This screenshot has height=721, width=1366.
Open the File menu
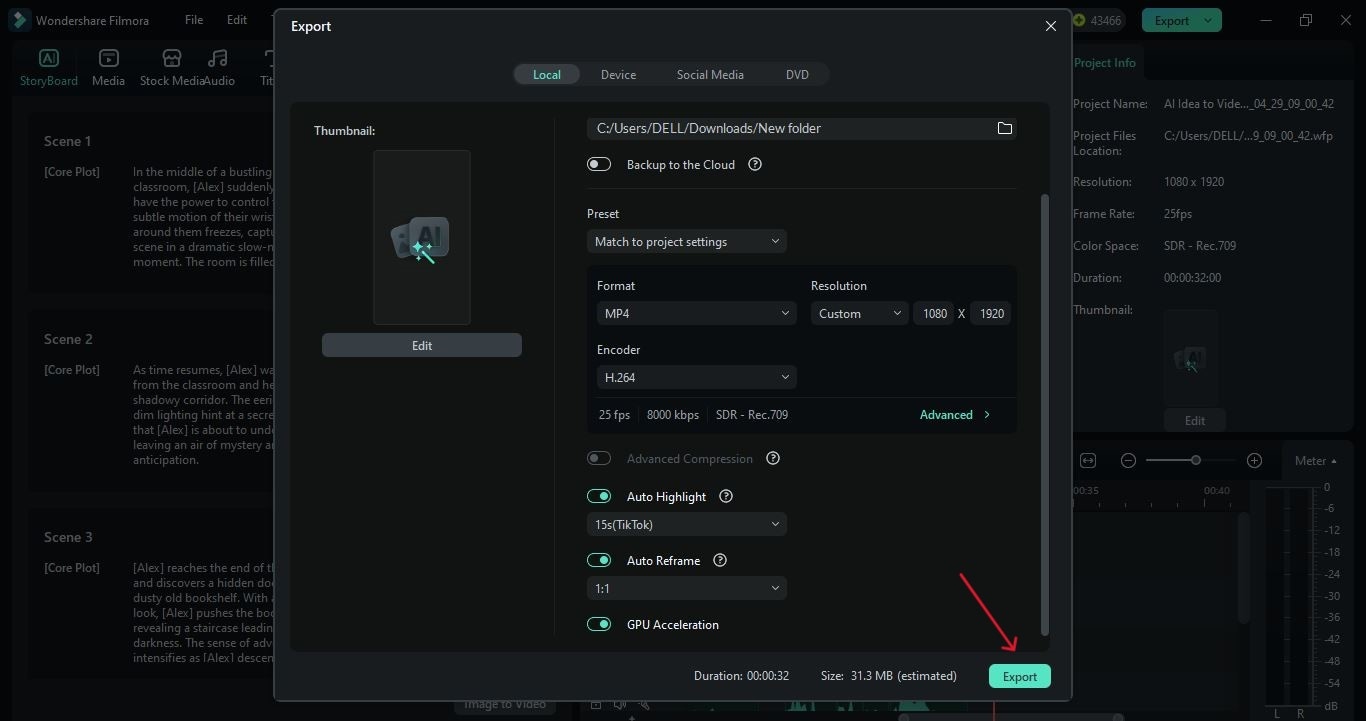point(194,20)
